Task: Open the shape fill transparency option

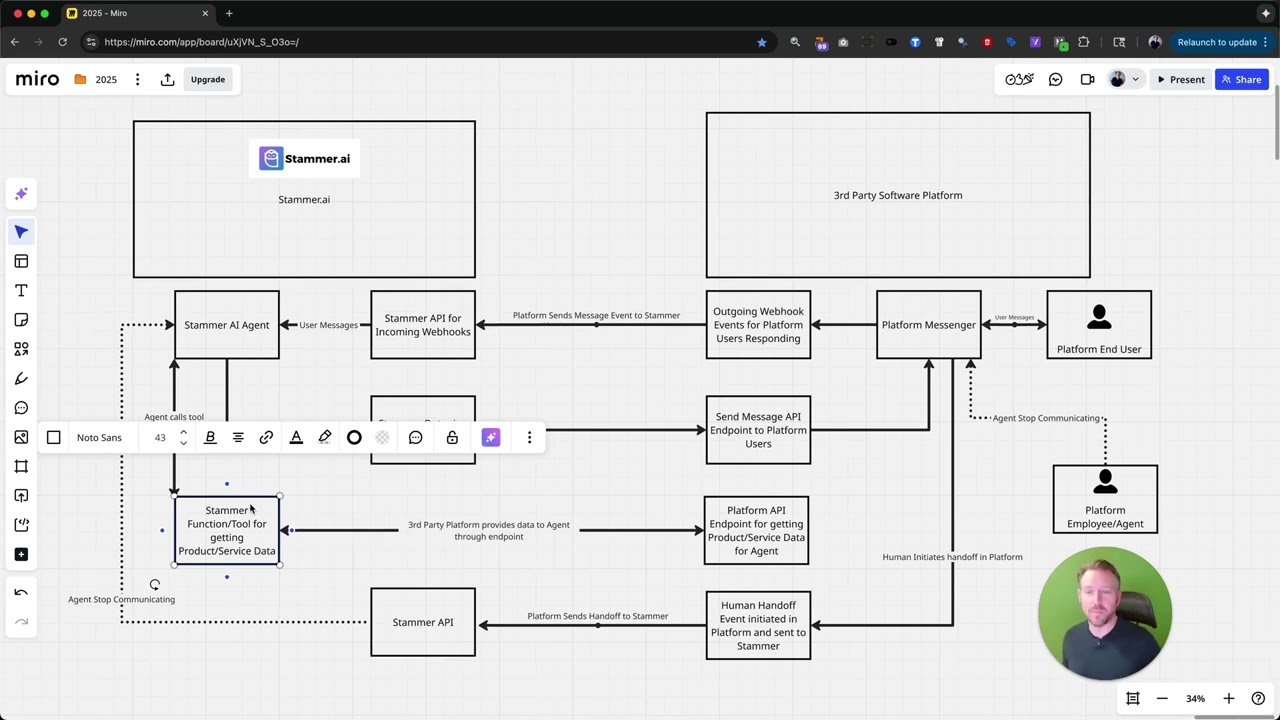Action: [x=382, y=437]
